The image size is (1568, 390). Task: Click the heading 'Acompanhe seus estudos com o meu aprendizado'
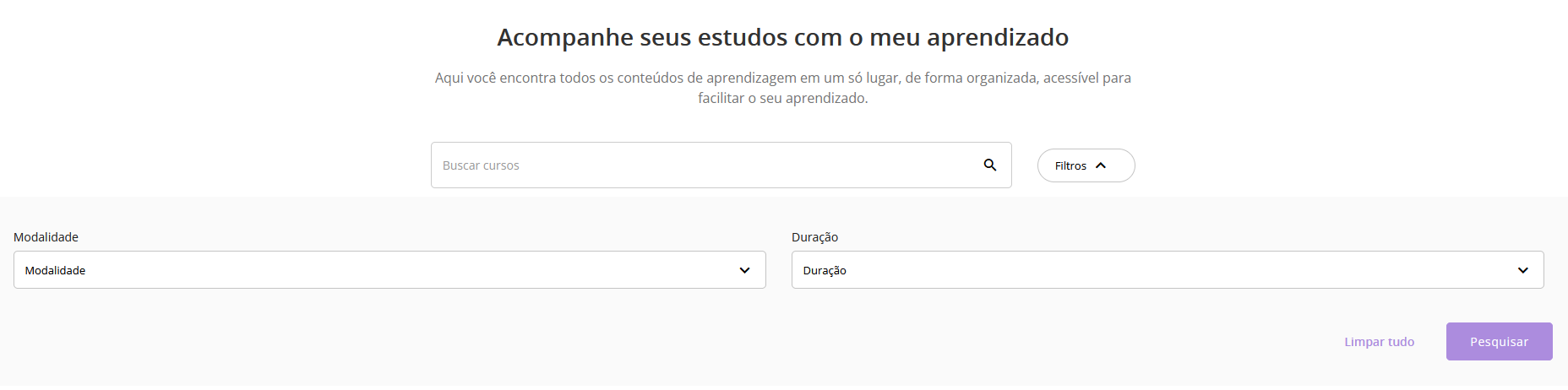point(782,37)
